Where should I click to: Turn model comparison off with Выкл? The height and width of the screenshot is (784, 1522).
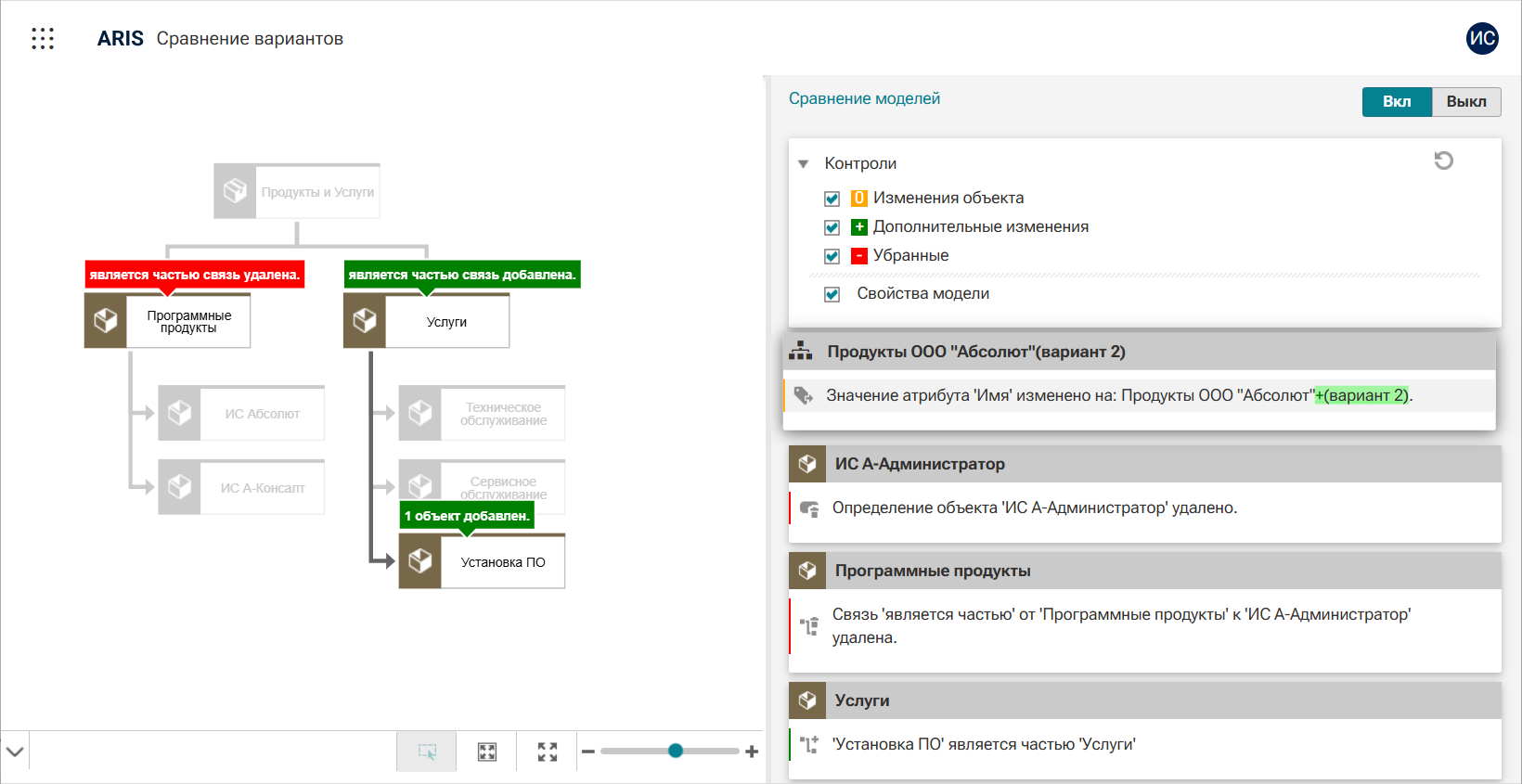[x=1466, y=101]
